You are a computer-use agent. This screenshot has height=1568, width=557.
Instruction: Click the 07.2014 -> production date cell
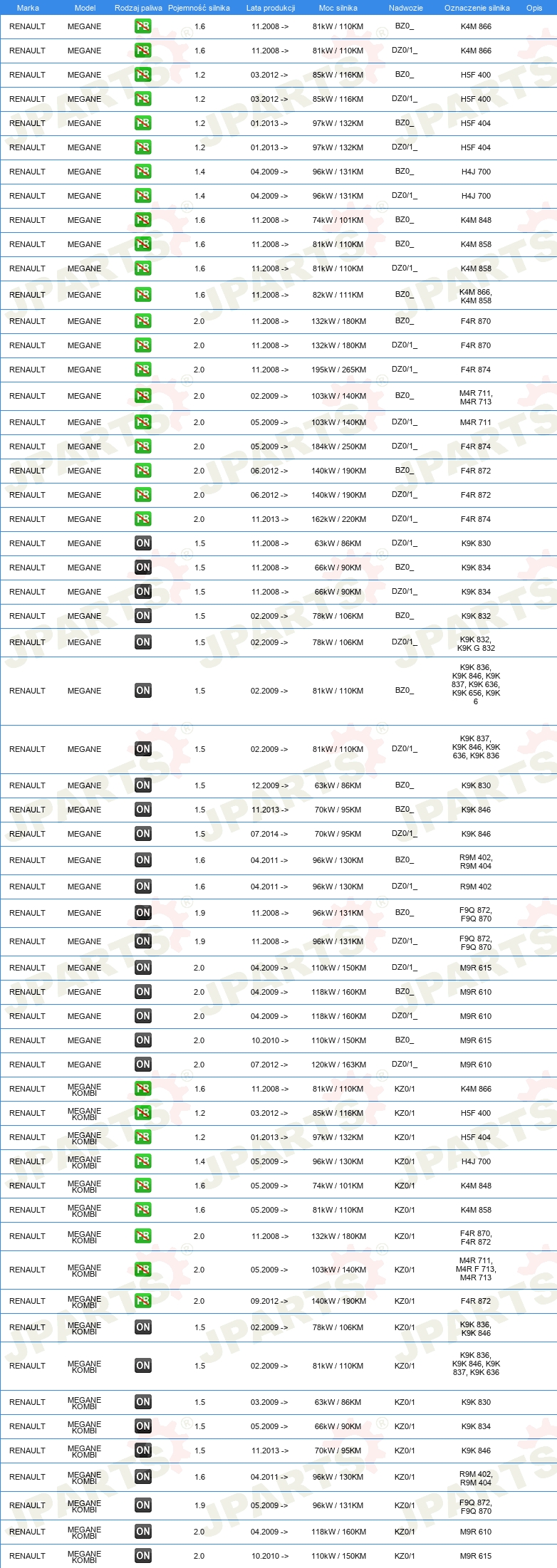(x=269, y=834)
